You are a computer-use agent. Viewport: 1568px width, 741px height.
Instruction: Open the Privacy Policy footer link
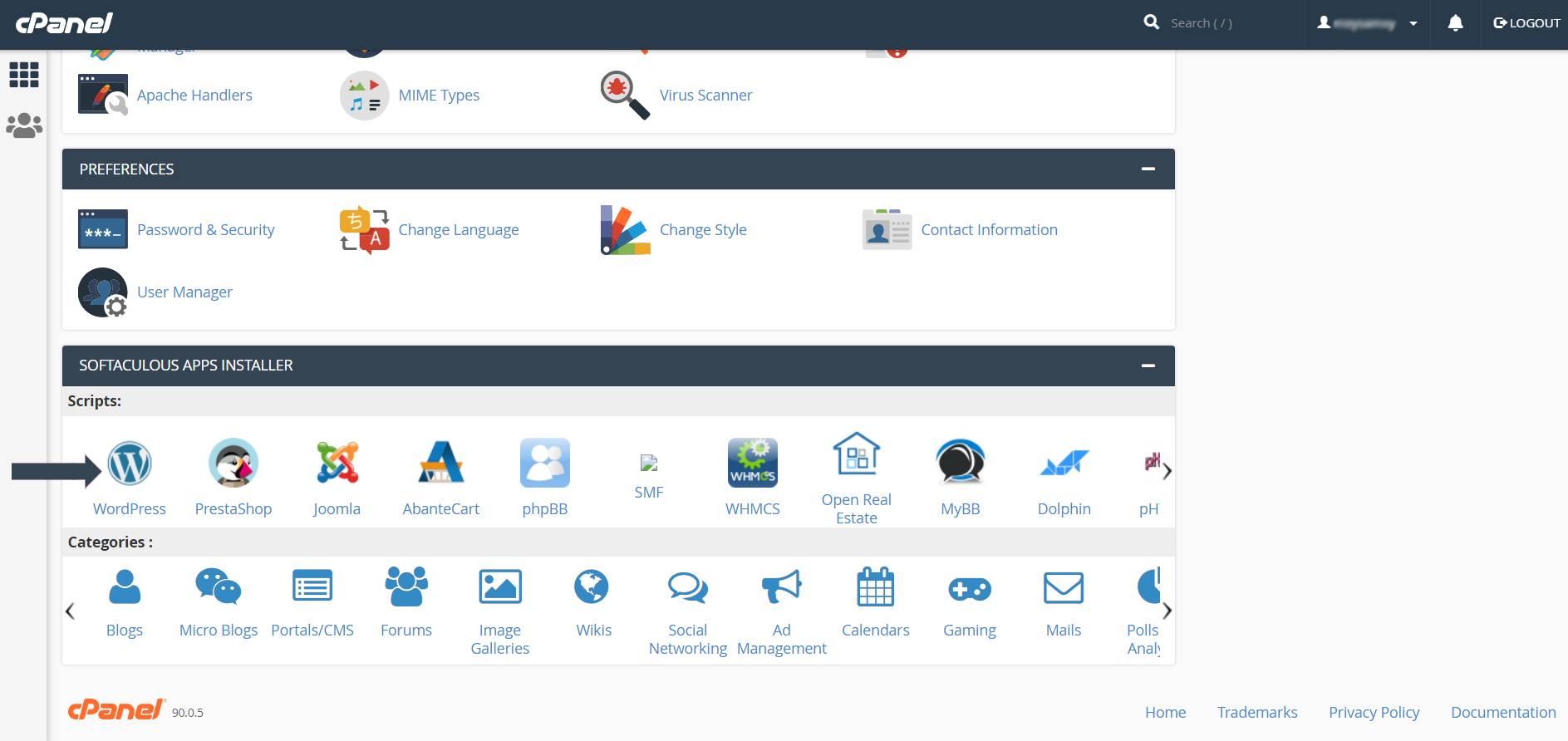pos(1374,712)
